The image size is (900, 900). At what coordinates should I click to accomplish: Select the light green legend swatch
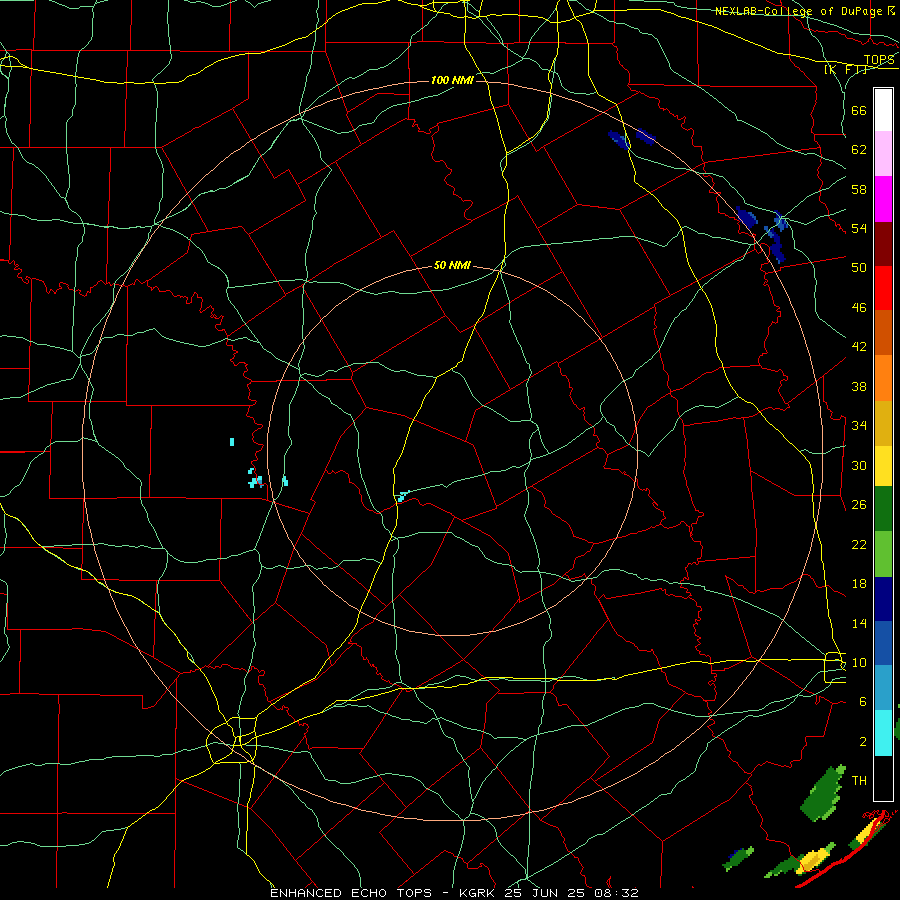(x=883, y=554)
